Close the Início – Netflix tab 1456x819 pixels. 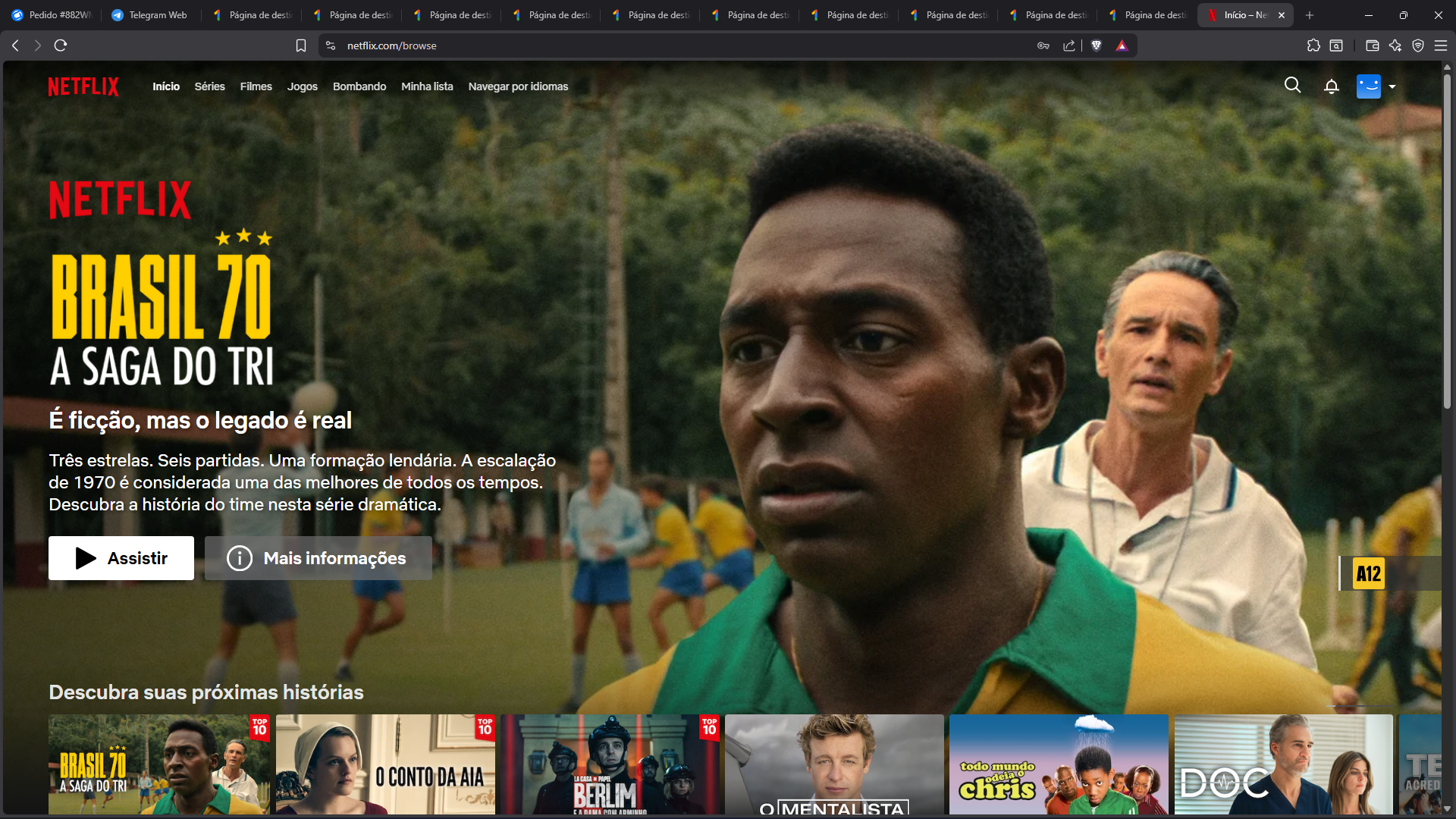pyautogui.click(x=1282, y=15)
